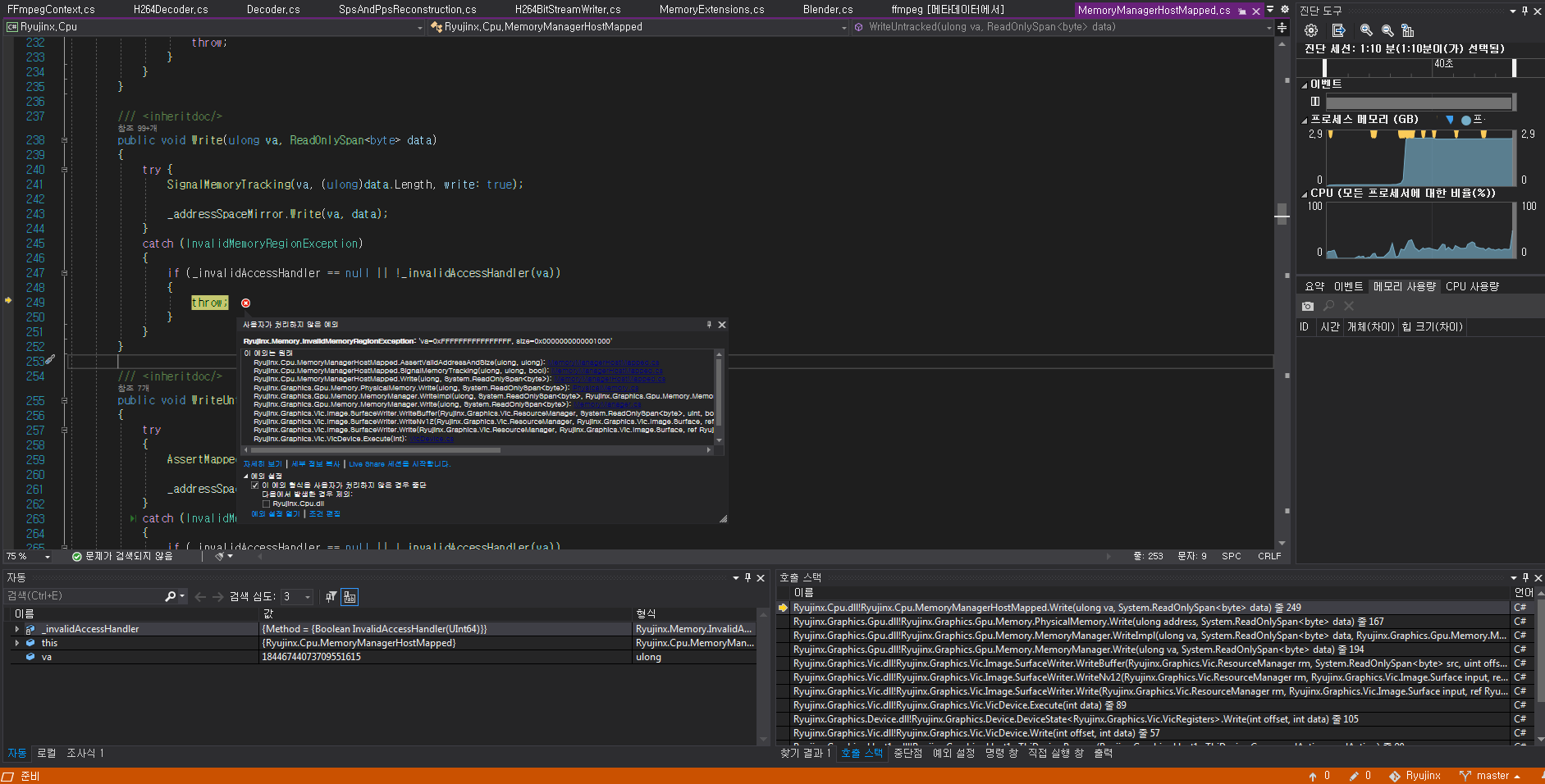Click the yellow arrow on the top call stack frame
Viewport: 1545px width, 784px height.
click(784, 607)
